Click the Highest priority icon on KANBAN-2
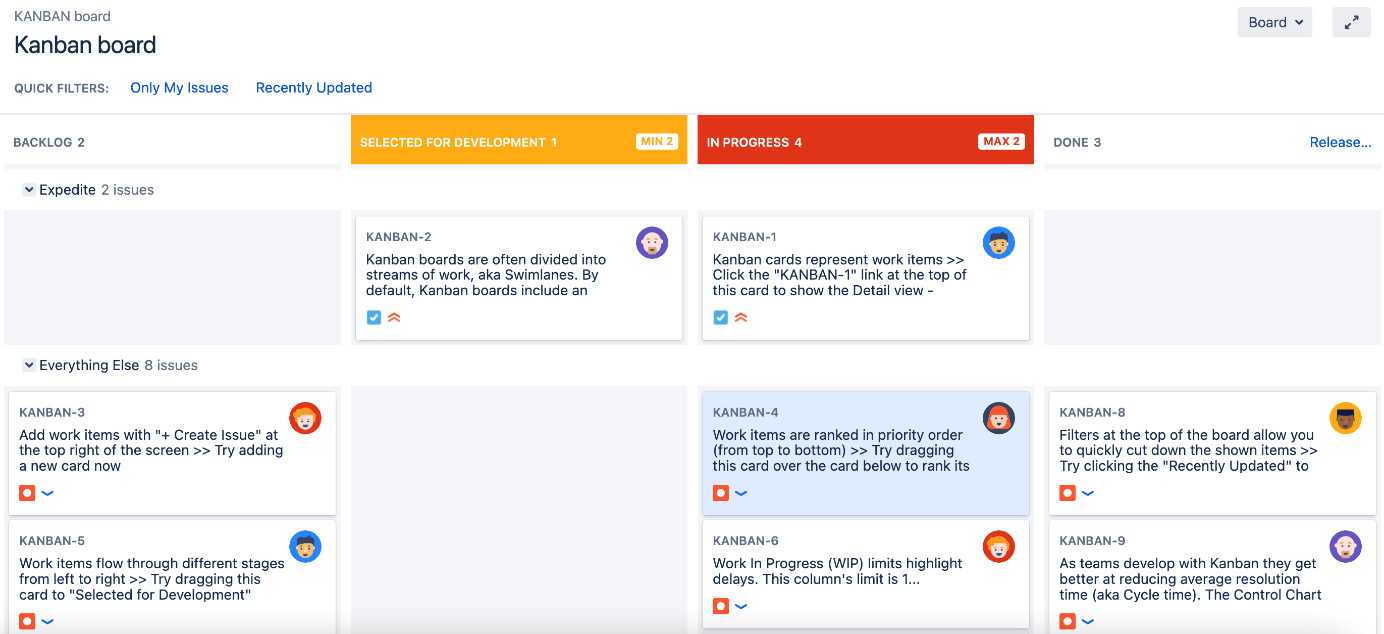Screen dimensions: 1384x634 (395, 317)
